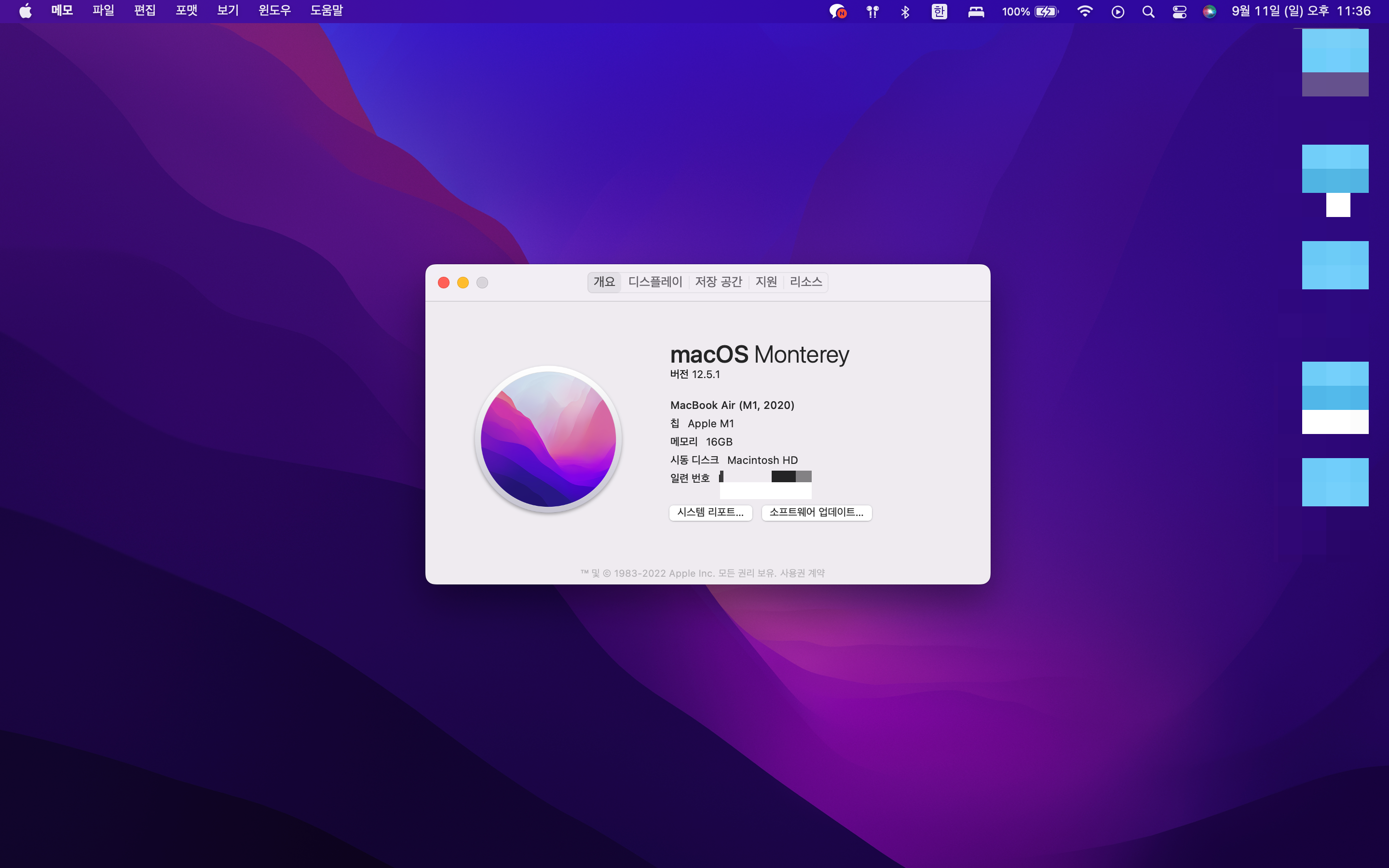Open Control Center
Screen dimensions: 1389x868
tap(1180, 12)
